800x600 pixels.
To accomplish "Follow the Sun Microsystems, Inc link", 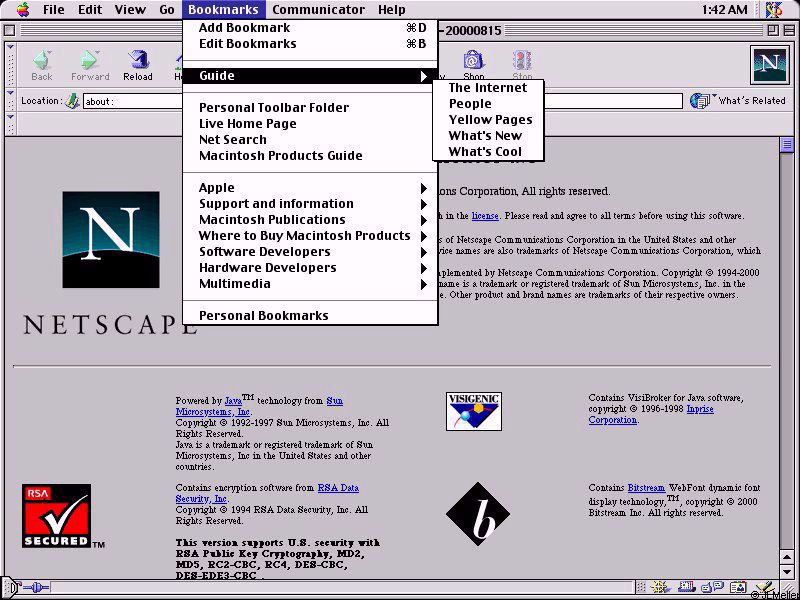I will (213, 412).
